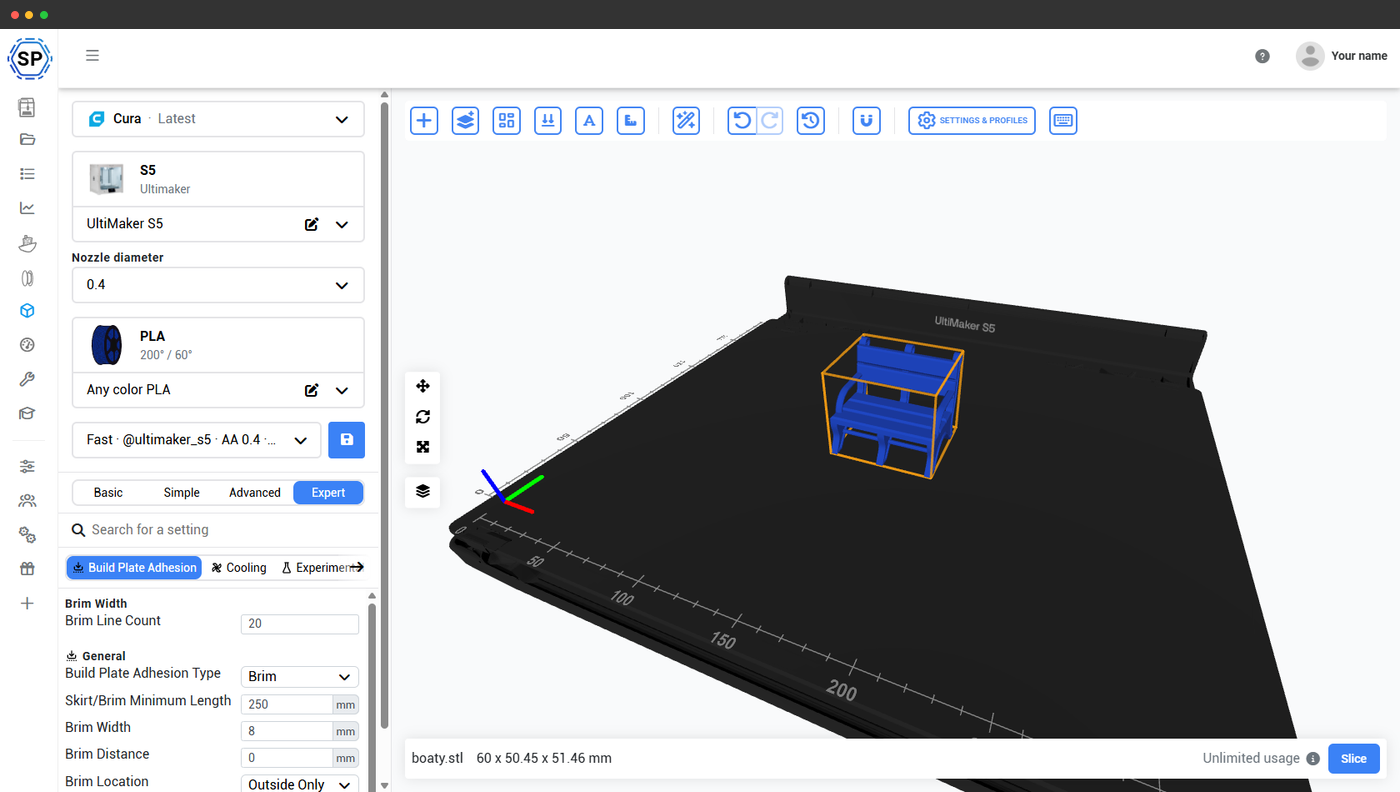1400x792 pixels.
Task: Redo the last undone action
Action: 769,121
